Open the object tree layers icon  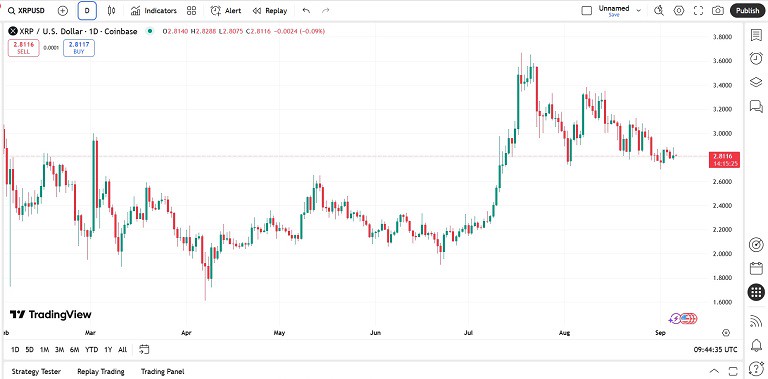(x=756, y=82)
